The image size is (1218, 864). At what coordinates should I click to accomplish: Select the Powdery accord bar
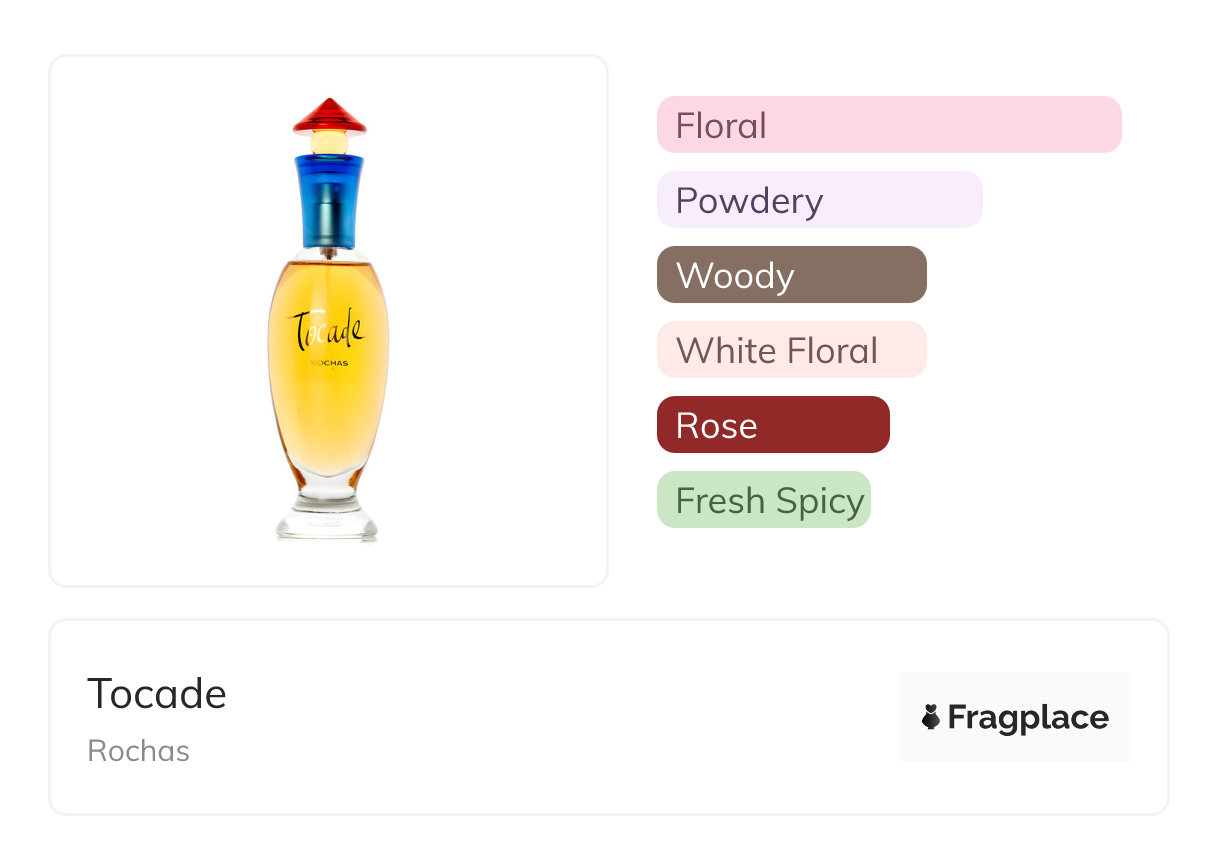coord(819,200)
